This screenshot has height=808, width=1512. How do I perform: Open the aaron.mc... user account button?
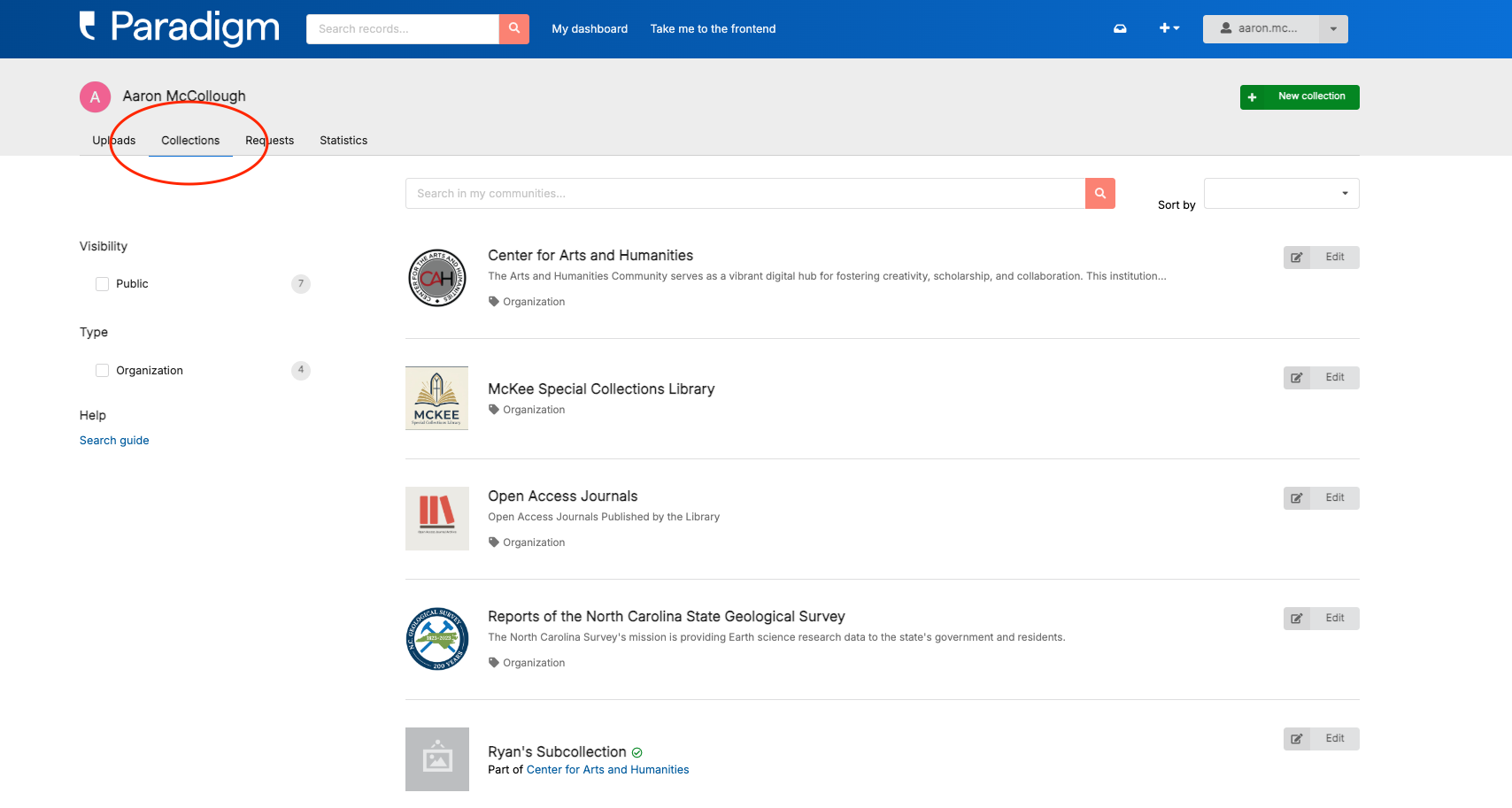1261,29
